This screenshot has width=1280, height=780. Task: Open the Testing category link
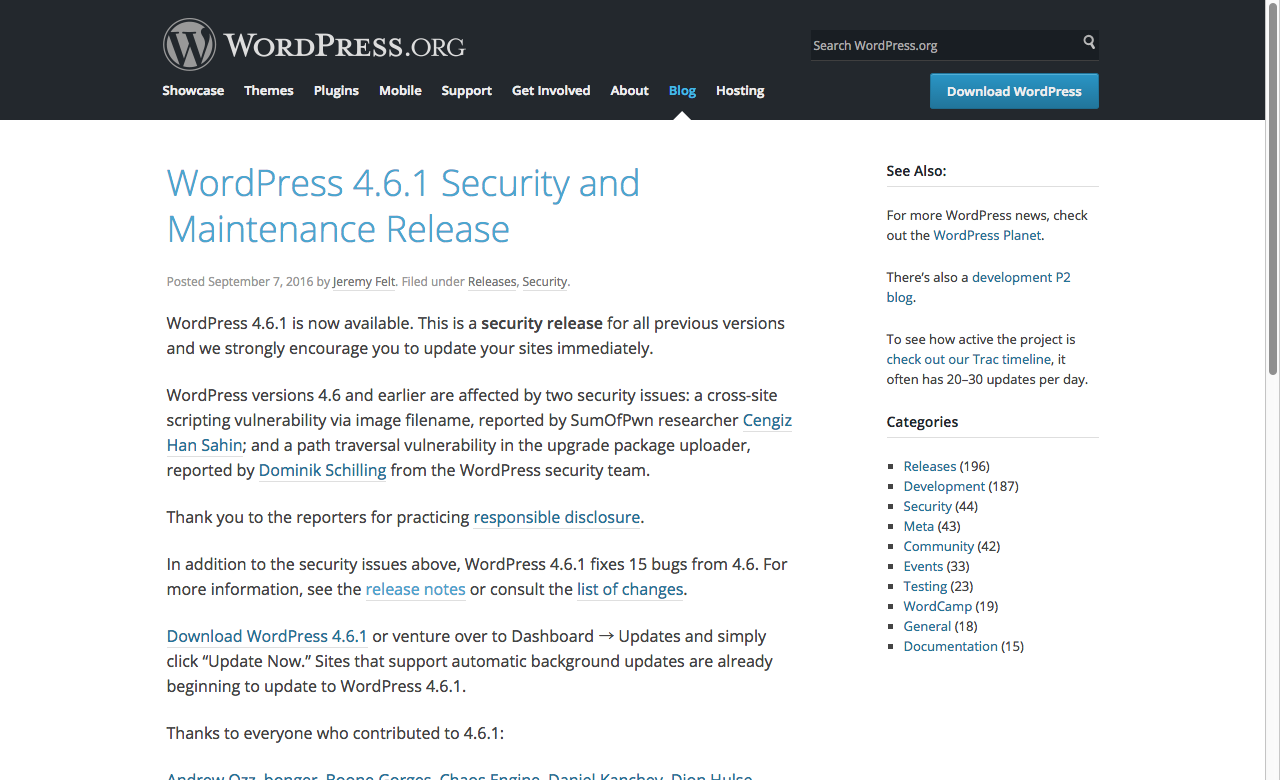[x=925, y=586]
